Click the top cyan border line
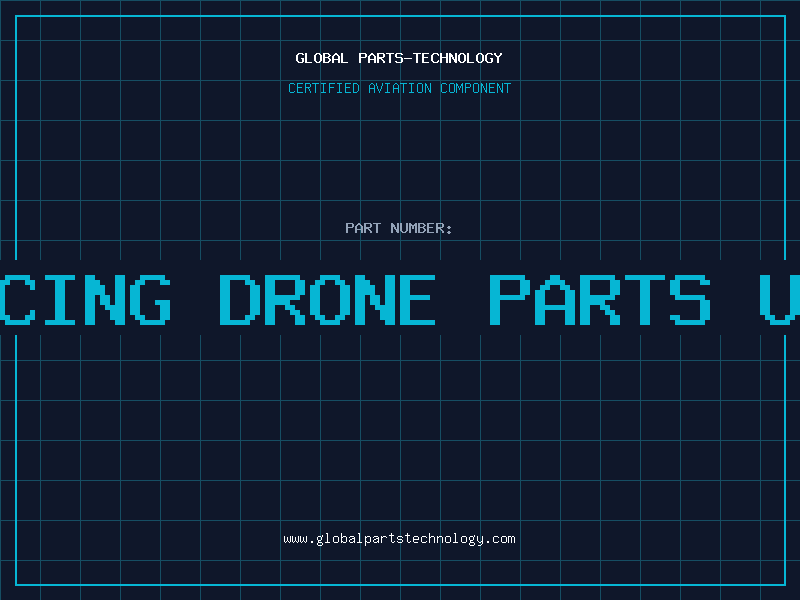Viewport: 800px width, 600px height. [x=400, y=16]
